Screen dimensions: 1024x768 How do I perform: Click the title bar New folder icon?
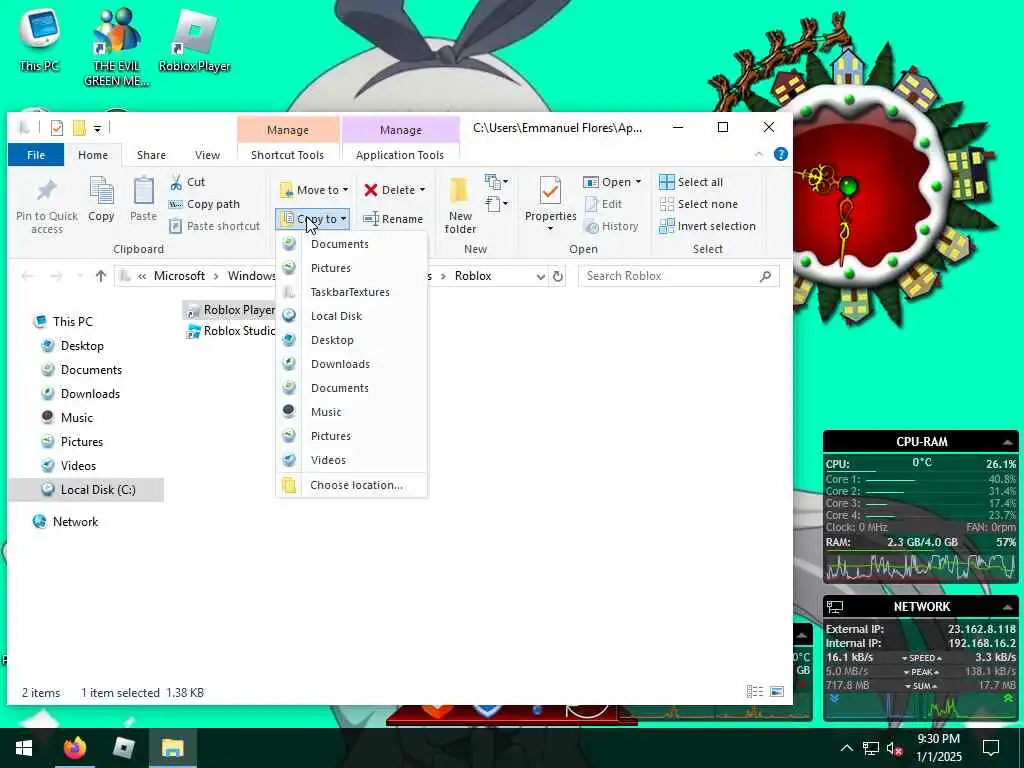coord(79,128)
